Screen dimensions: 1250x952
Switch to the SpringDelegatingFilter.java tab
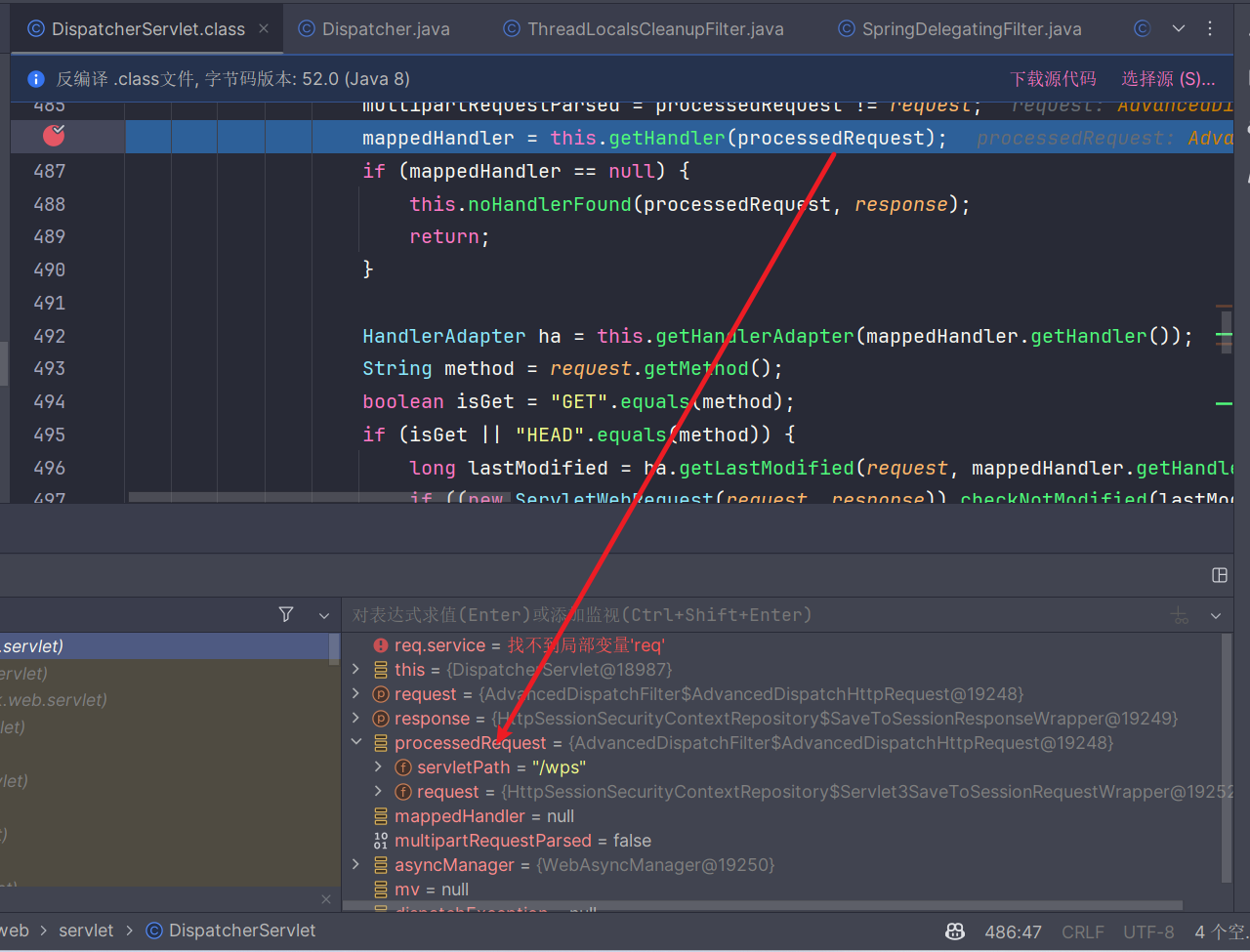pos(959,29)
